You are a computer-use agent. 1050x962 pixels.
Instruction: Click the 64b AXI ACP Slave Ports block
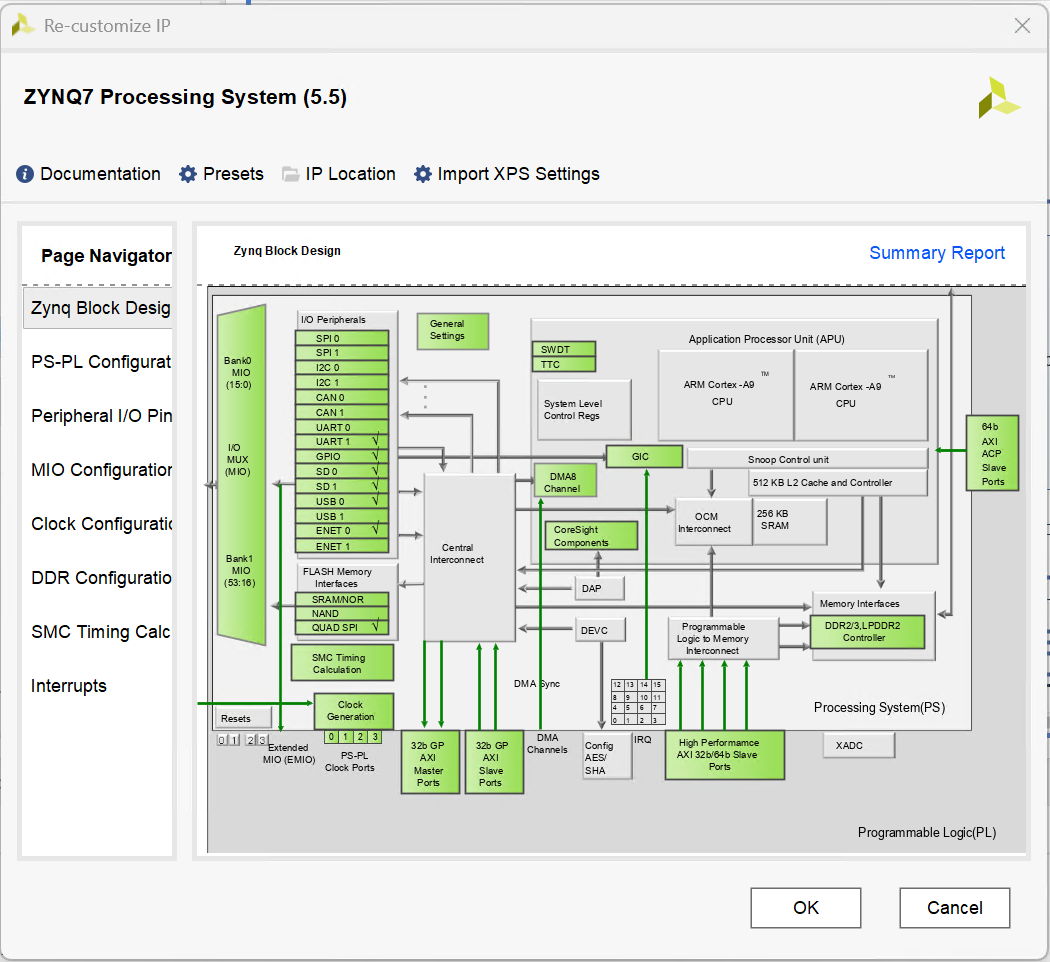coord(992,453)
